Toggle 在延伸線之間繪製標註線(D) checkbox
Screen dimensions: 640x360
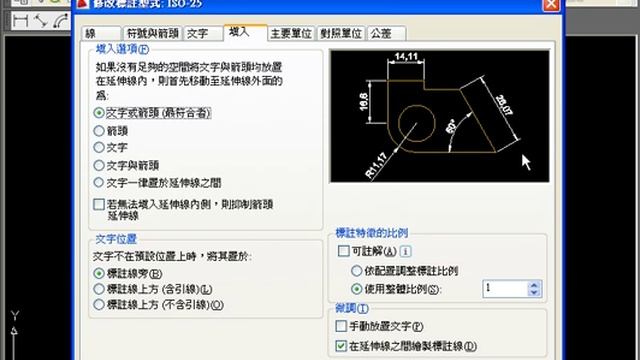tap(341, 346)
